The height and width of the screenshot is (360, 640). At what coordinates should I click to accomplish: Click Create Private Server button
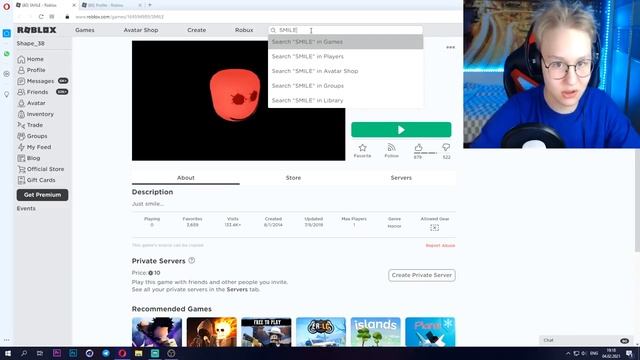(x=422, y=275)
